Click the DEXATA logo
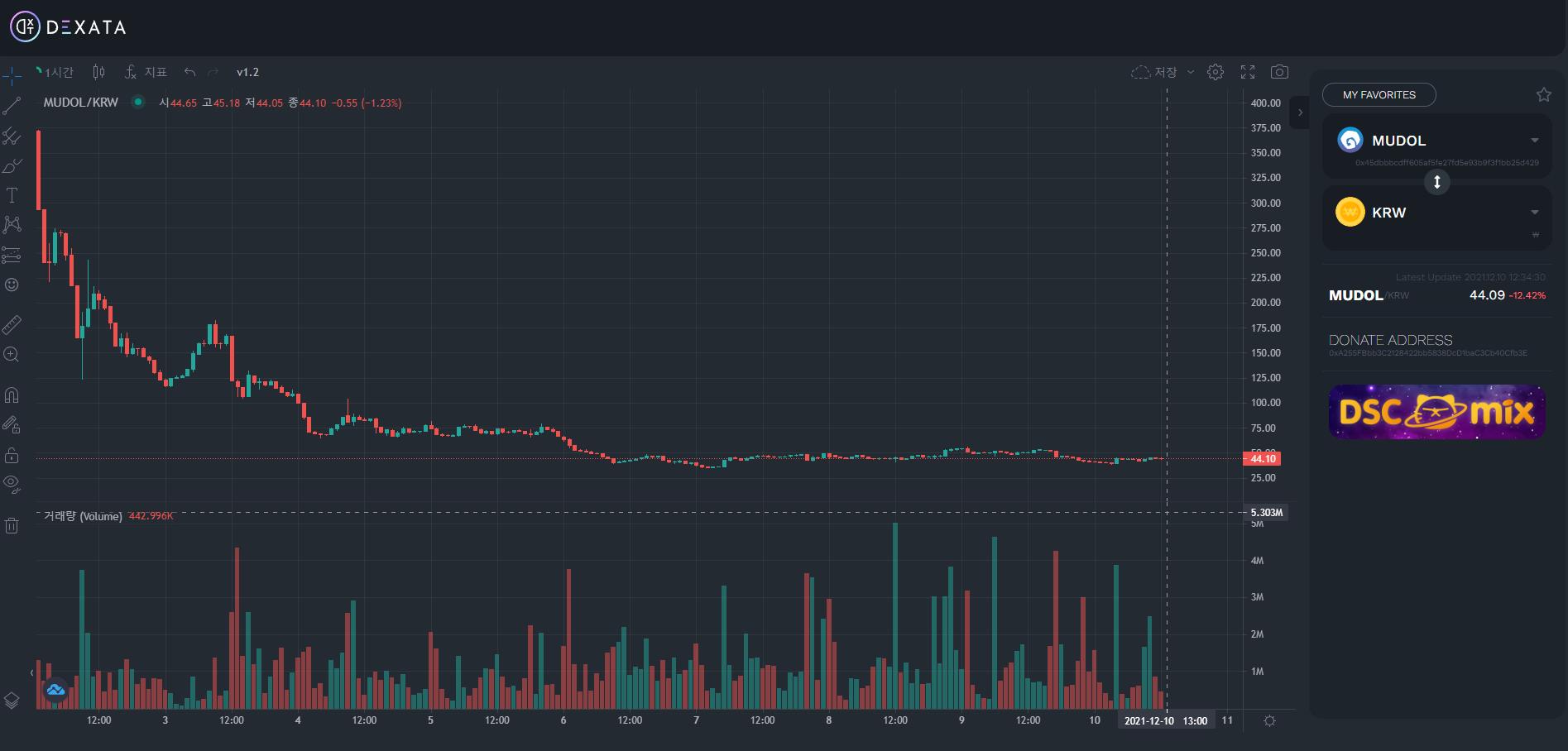 click(x=68, y=27)
